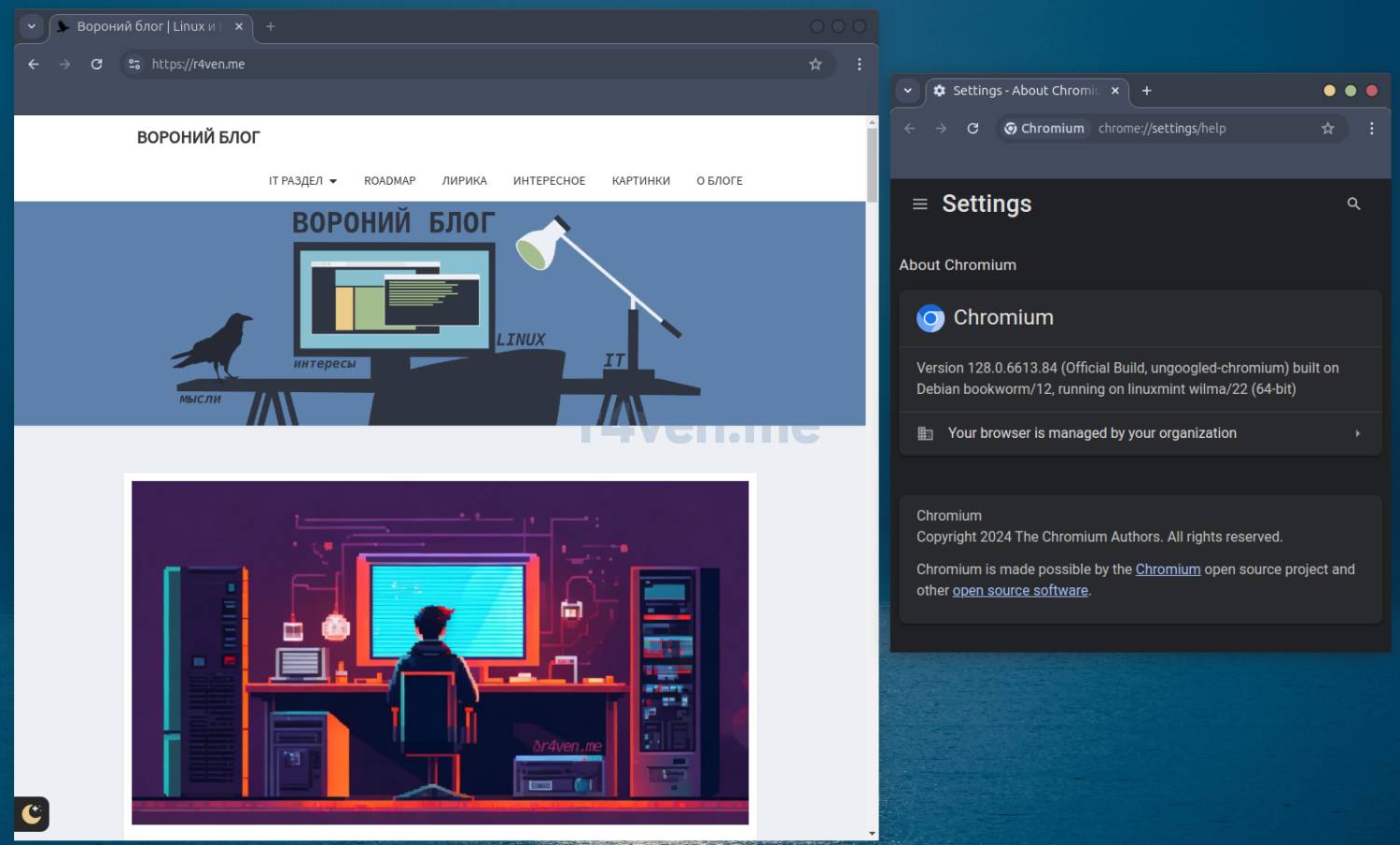1400x845 pixels.
Task: Click the pixel-art programmer post image
Action: click(440, 652)
